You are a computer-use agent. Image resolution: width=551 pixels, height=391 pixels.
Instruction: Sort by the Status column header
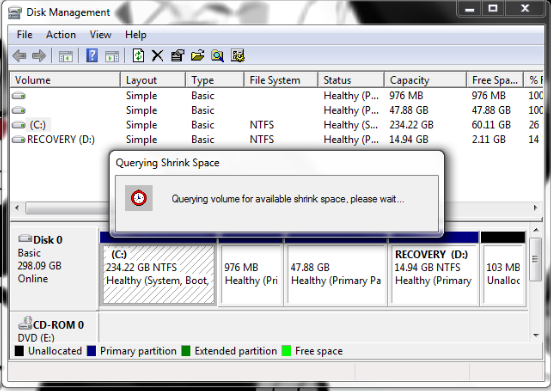coord(351,80)
